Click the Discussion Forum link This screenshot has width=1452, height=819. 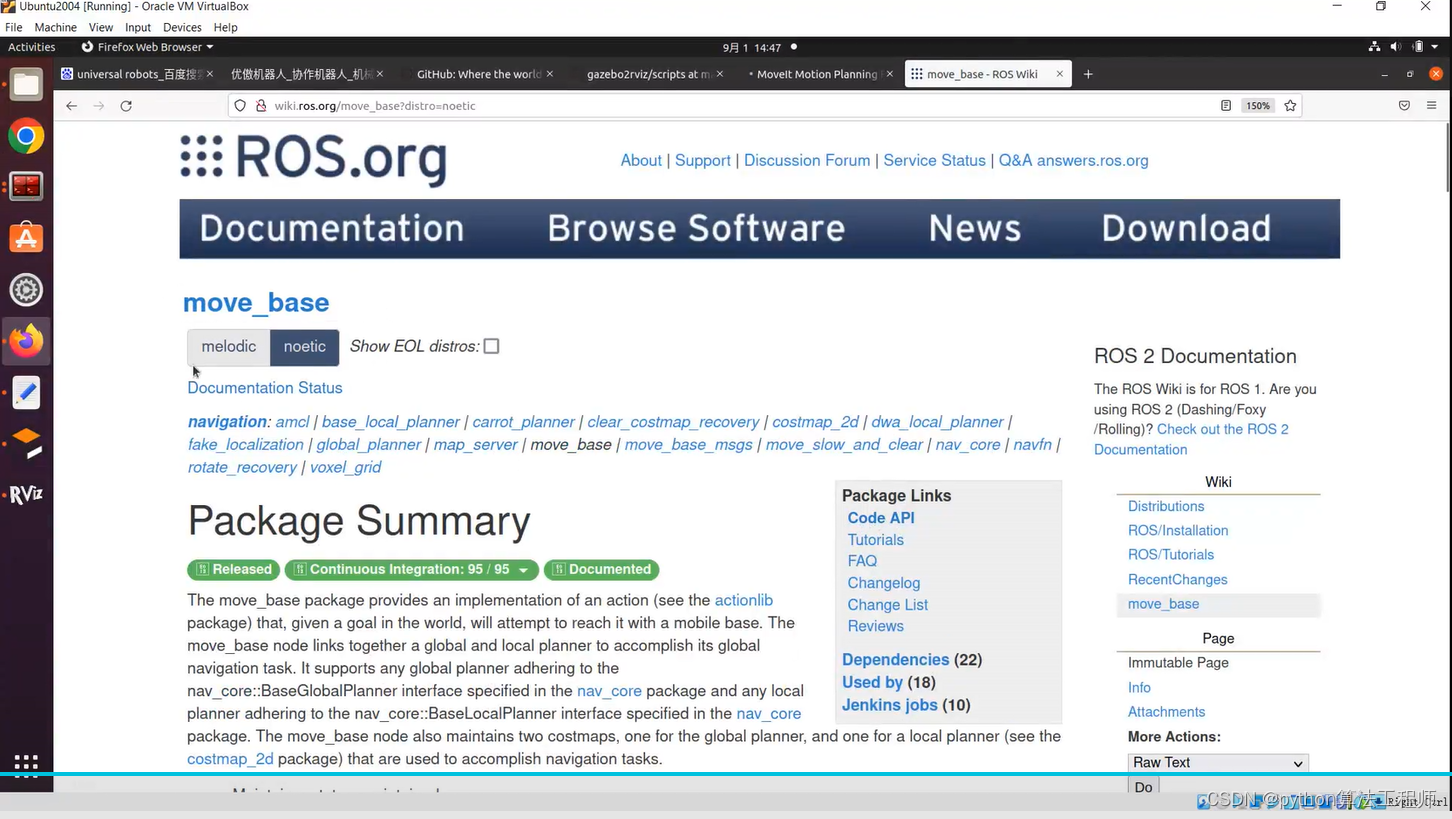pyautogui.click(x=807, y=160)
